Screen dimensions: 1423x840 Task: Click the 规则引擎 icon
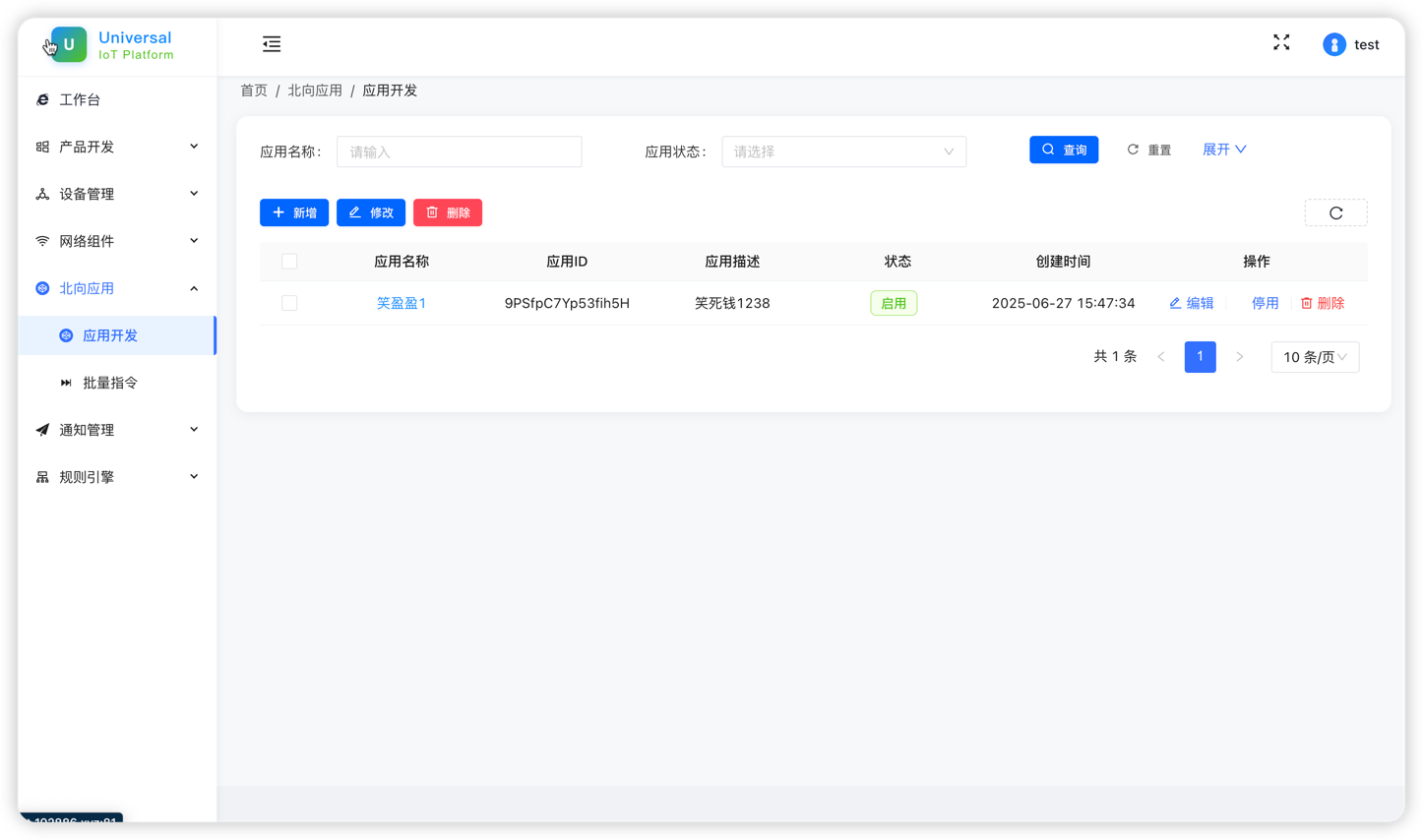(42, 477)
